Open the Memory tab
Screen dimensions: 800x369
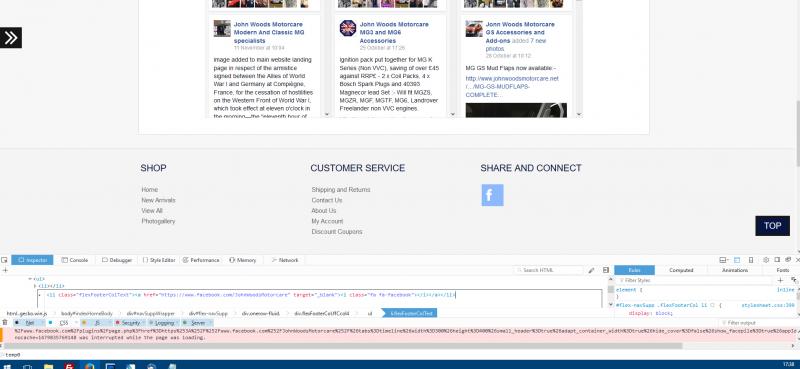pyautogui.click(x=242, y=260)
